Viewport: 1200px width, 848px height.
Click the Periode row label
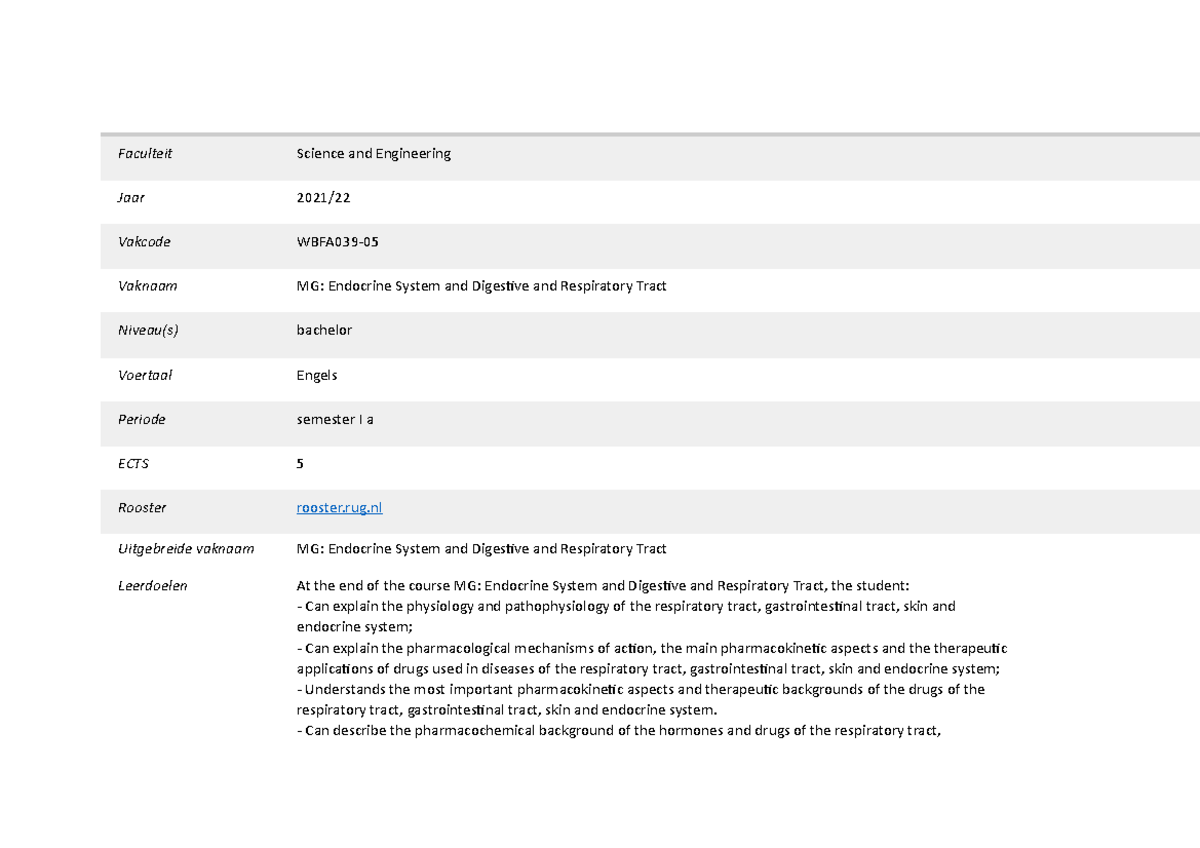coord(142,419)
